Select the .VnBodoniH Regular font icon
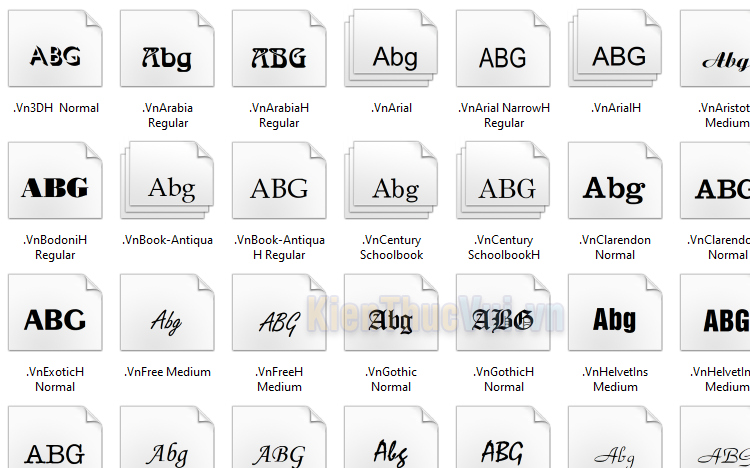Viewport: 750px width, 468px height. tap(55, 187)
